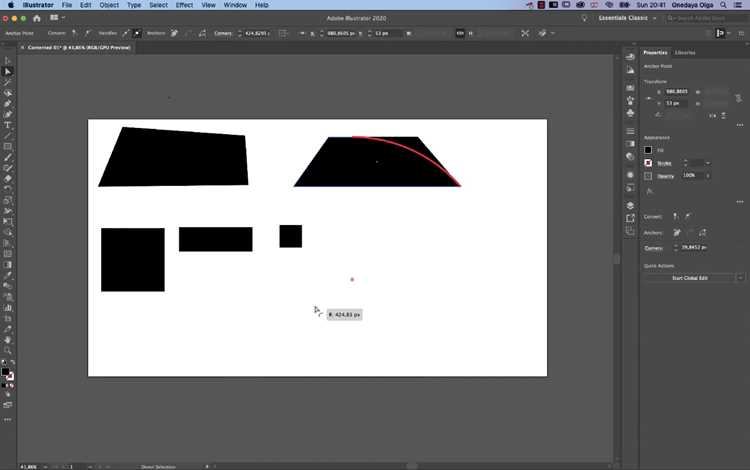Select the Line Segment tool
This screenshot has height=470, width=750.
pyautogui.click(x=8, y=136)
